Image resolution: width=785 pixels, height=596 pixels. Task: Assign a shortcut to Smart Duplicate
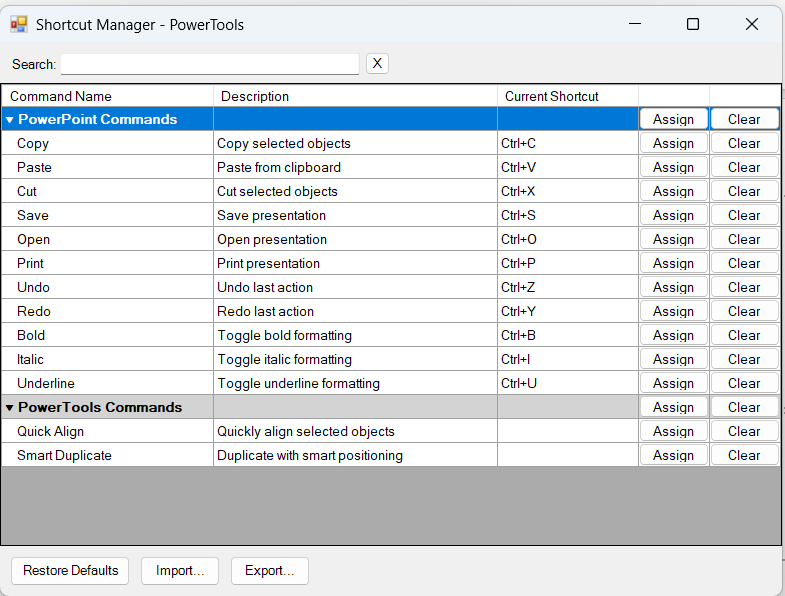point(673,455)
